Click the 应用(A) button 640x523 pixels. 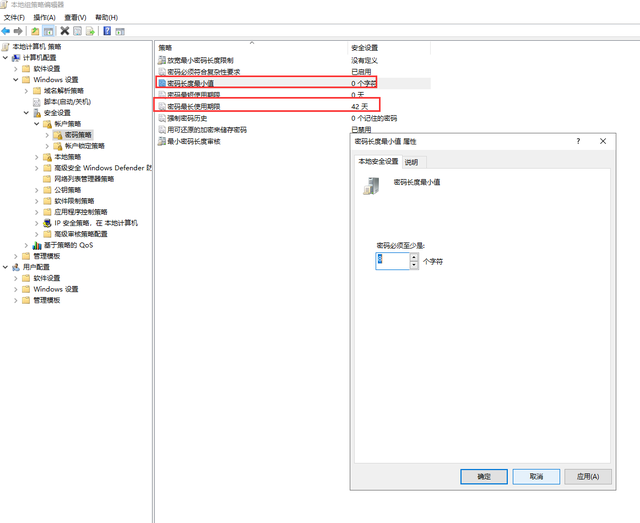(588, 476)
